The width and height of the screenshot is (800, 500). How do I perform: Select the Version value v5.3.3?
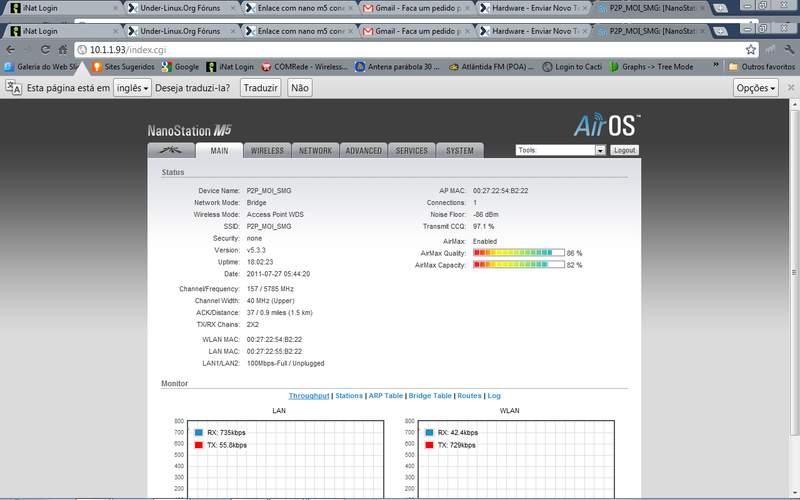pos(256,251)
